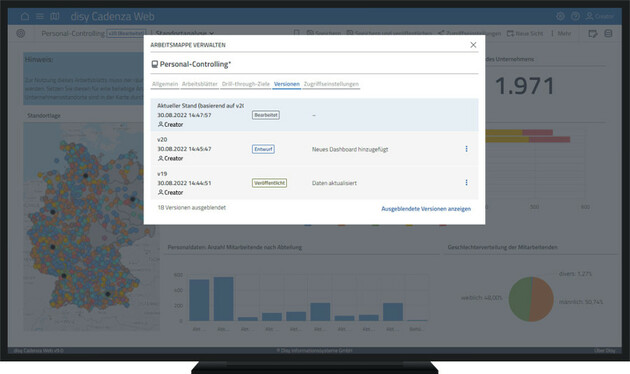Go to the home icon in header
Viewport: 630px width, 374px height.
25,16
